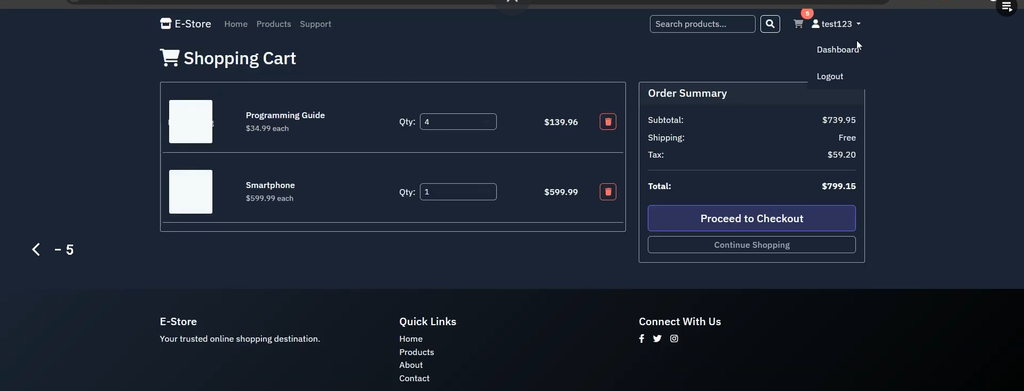Click the $34.99 each price text
This screenshot has height=391, width=1024.
(267, 129)
